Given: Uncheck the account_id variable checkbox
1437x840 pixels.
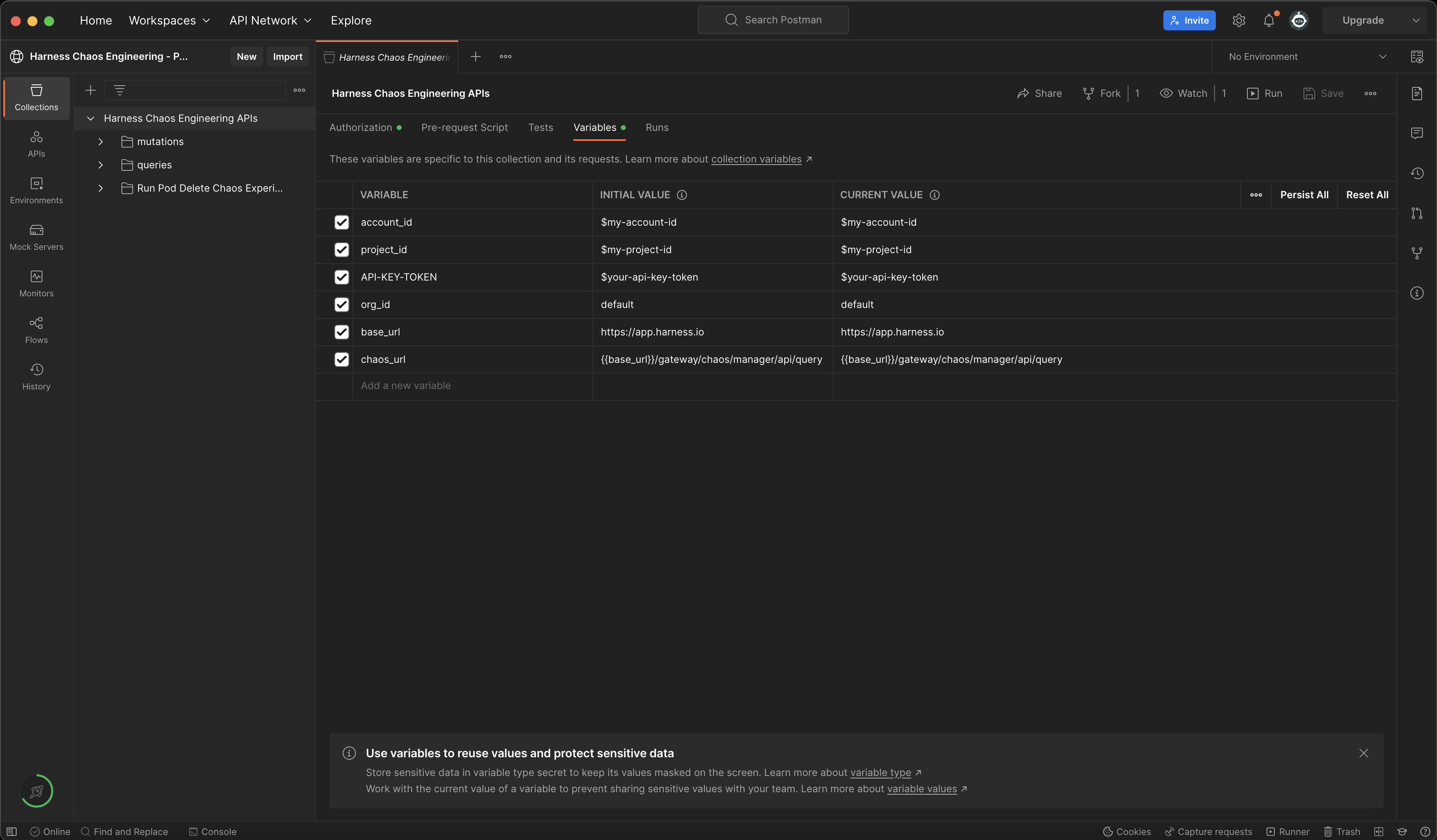Looking at the screenshot, I should pyautogui.click(x=341, y=222).
